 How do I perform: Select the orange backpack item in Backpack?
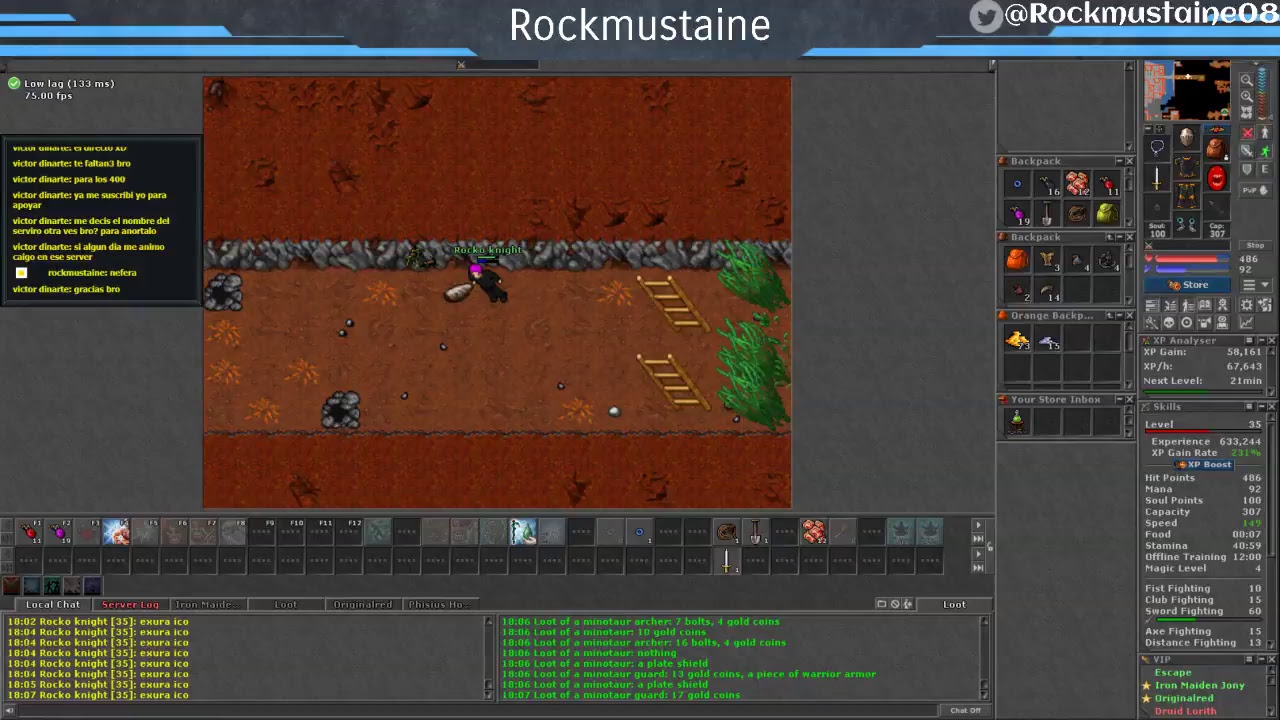click(1017, 260)
